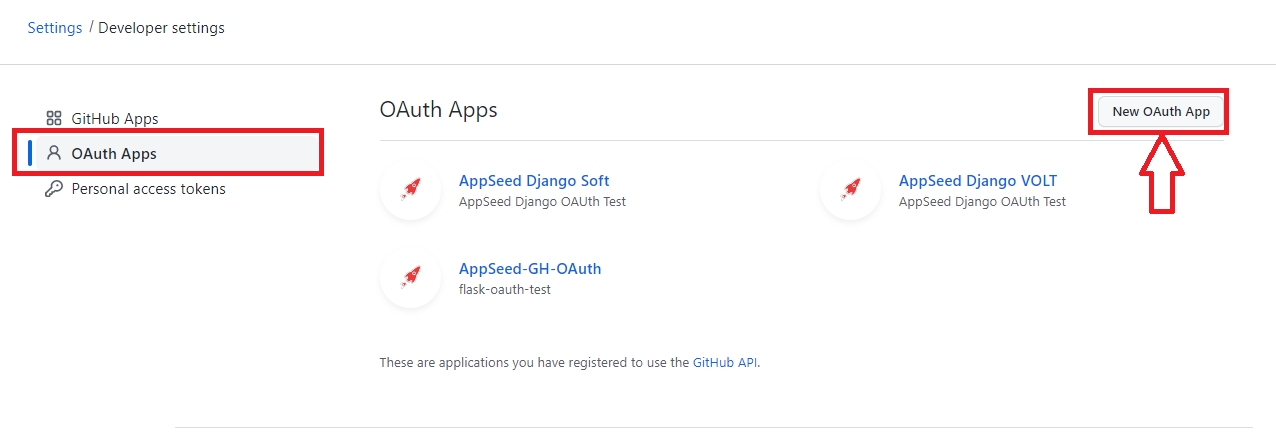Click the GitHub Apps grid icon in sidebar

(x=54, y=119)
